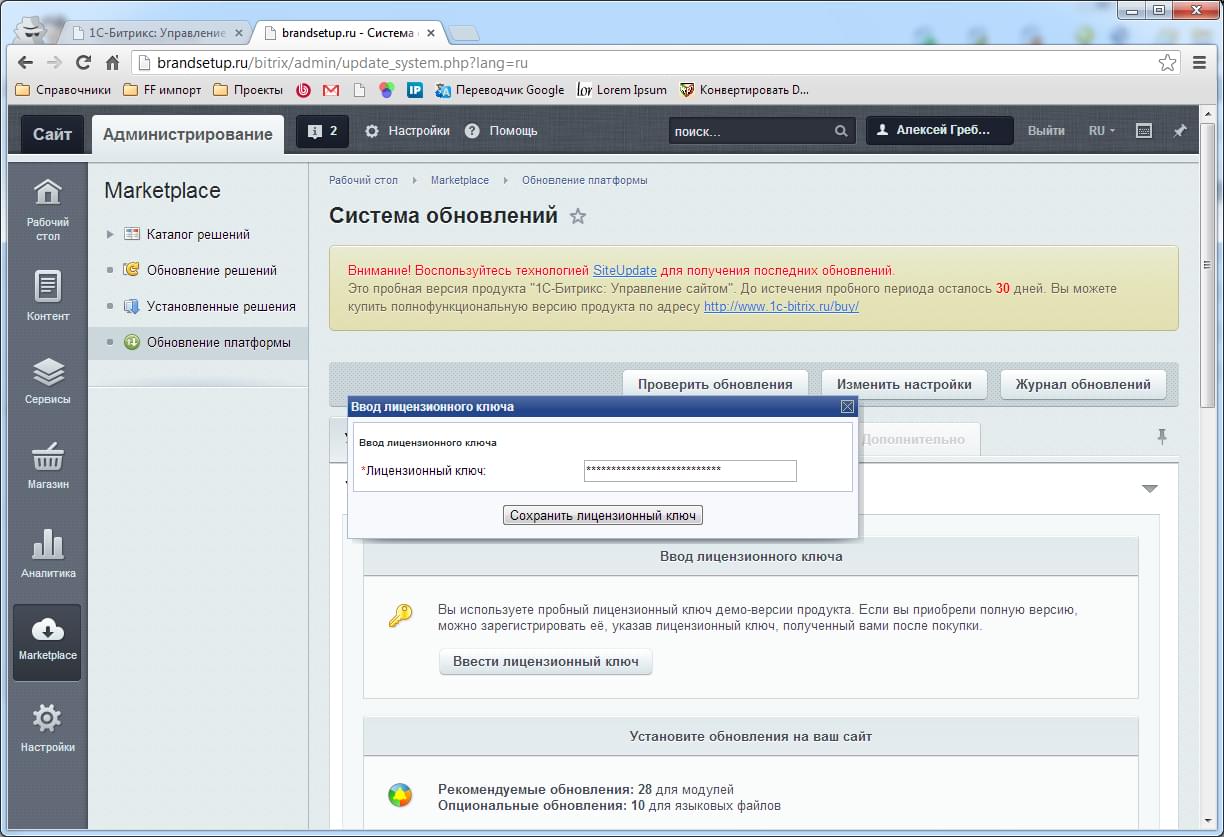This screenshot has width=1224, height=837.
Task: Open FF импорт bookmarks folder
Action: pyautogui.click(x=162, y=90)
